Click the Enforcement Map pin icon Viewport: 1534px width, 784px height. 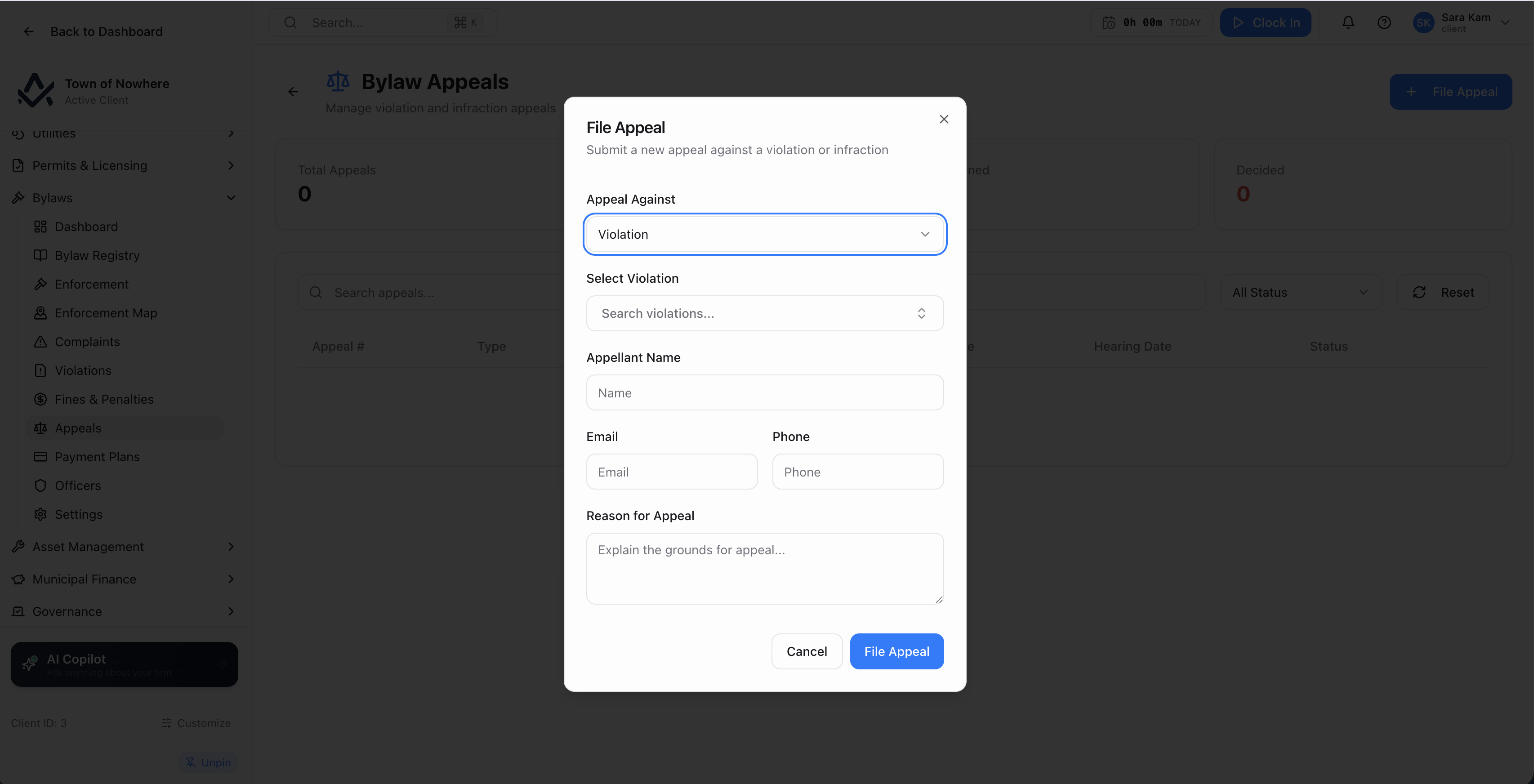(40, 313)
